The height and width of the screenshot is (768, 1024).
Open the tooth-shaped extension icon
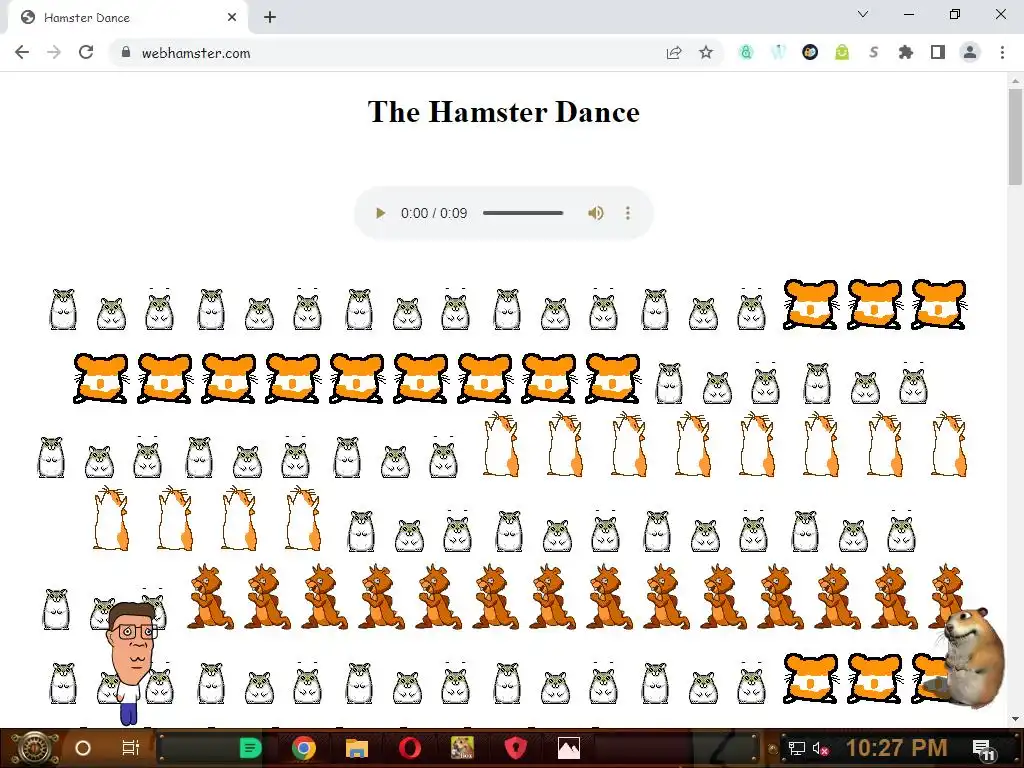click(778, 53)
